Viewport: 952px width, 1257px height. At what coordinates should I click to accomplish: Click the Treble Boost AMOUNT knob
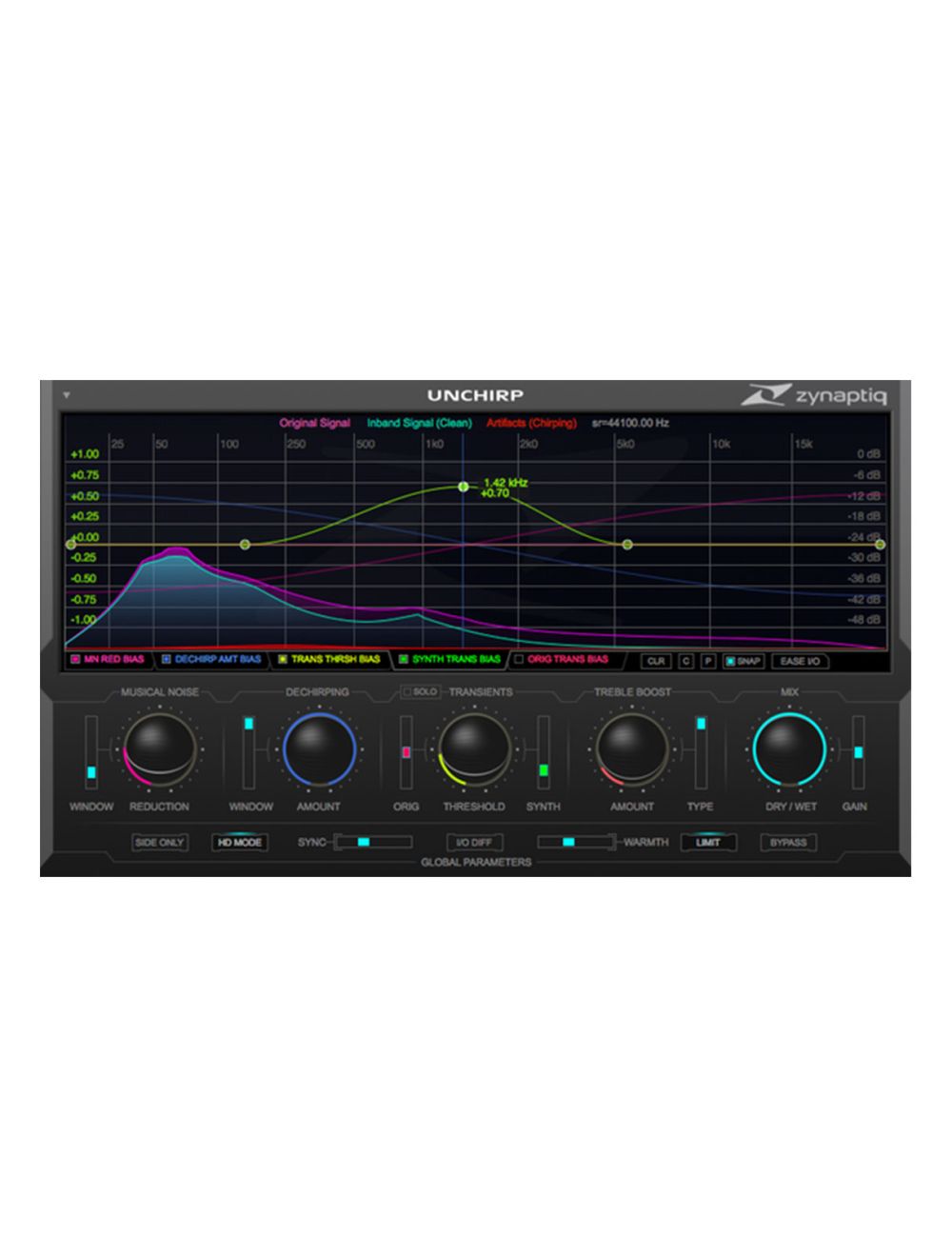632,749
